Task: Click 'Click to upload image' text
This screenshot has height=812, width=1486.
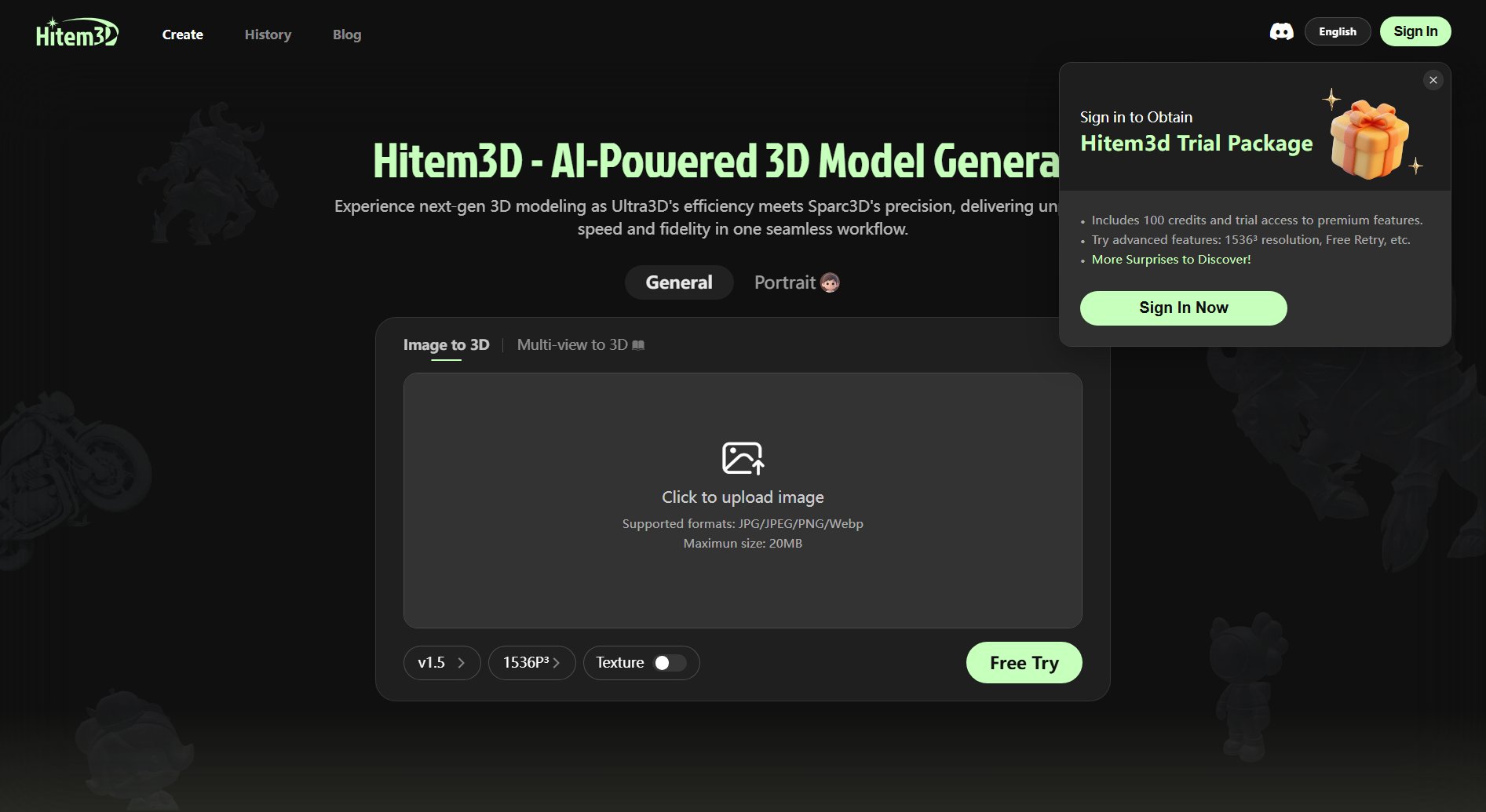Action: pos(743,497)
